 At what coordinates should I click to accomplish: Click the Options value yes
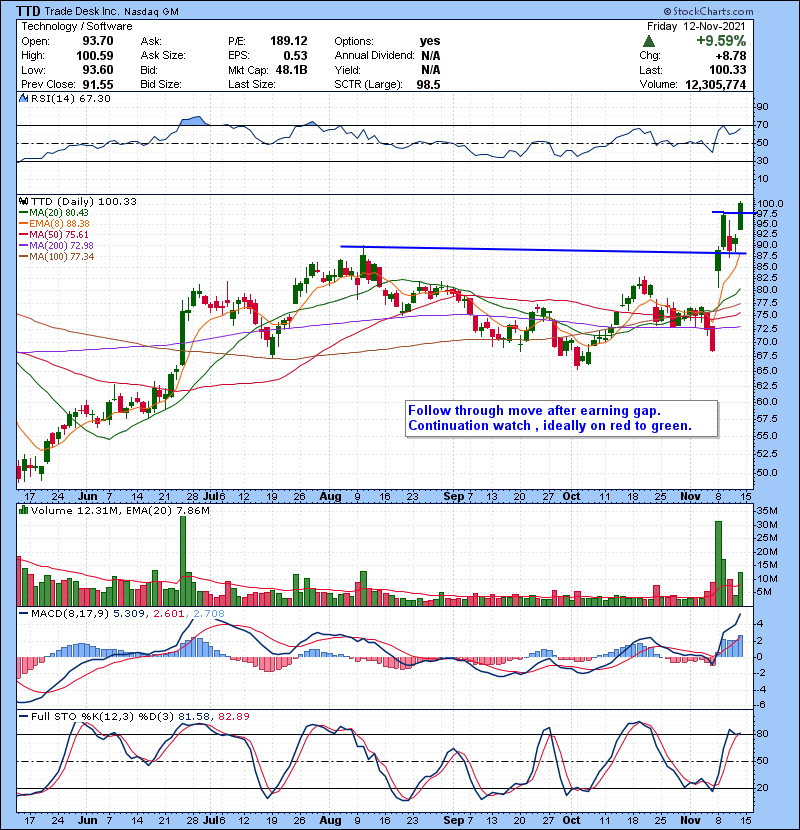tap(430, 41)
